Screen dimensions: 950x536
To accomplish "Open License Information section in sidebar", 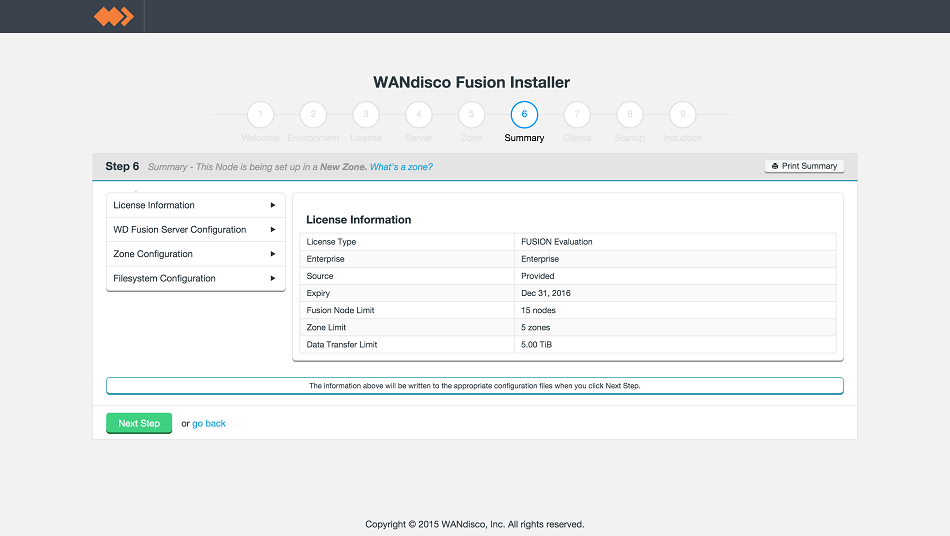I will [x=196, y=205].
